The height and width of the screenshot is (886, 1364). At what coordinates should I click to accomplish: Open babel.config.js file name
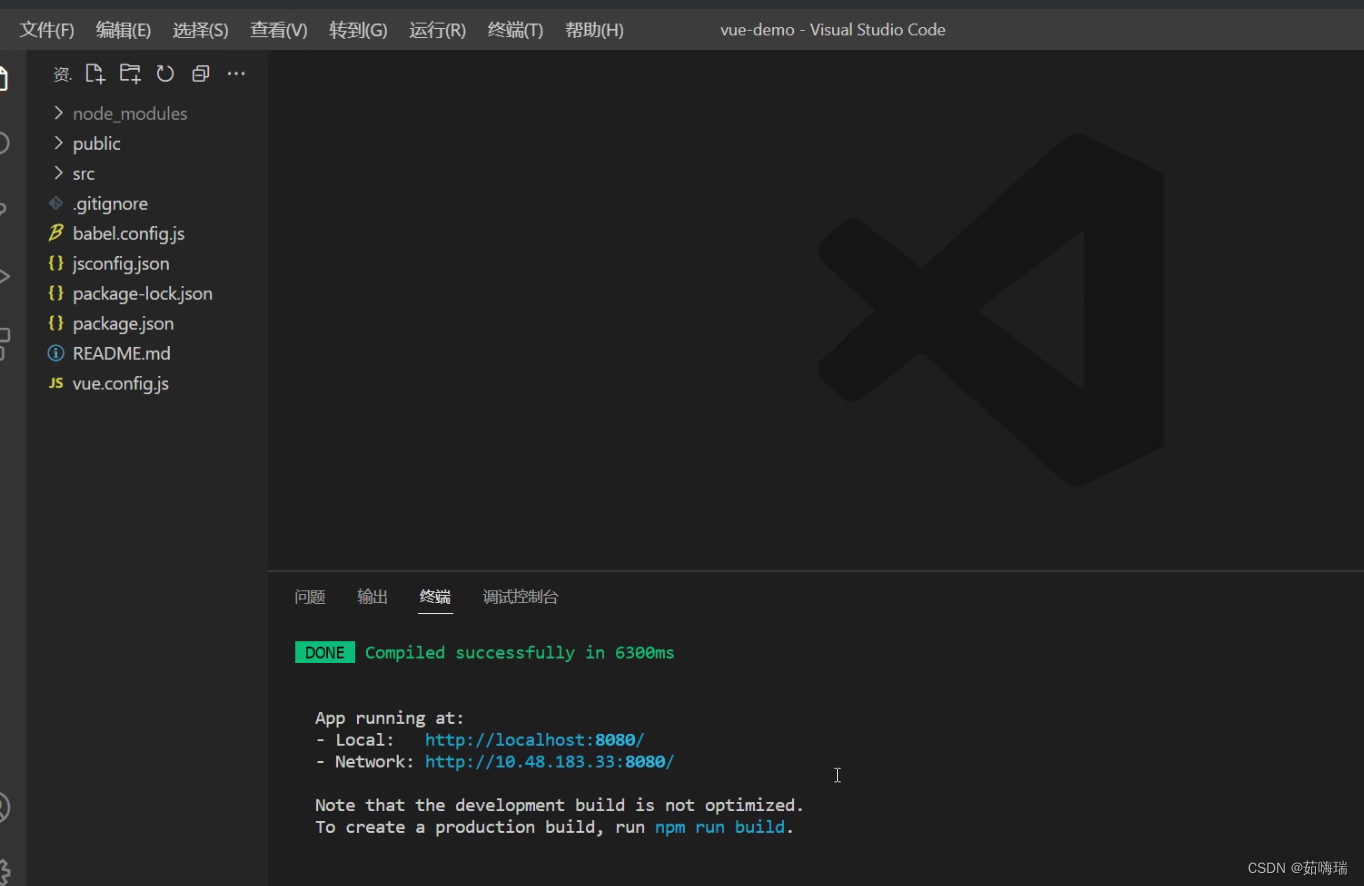[x=128, y=233]
